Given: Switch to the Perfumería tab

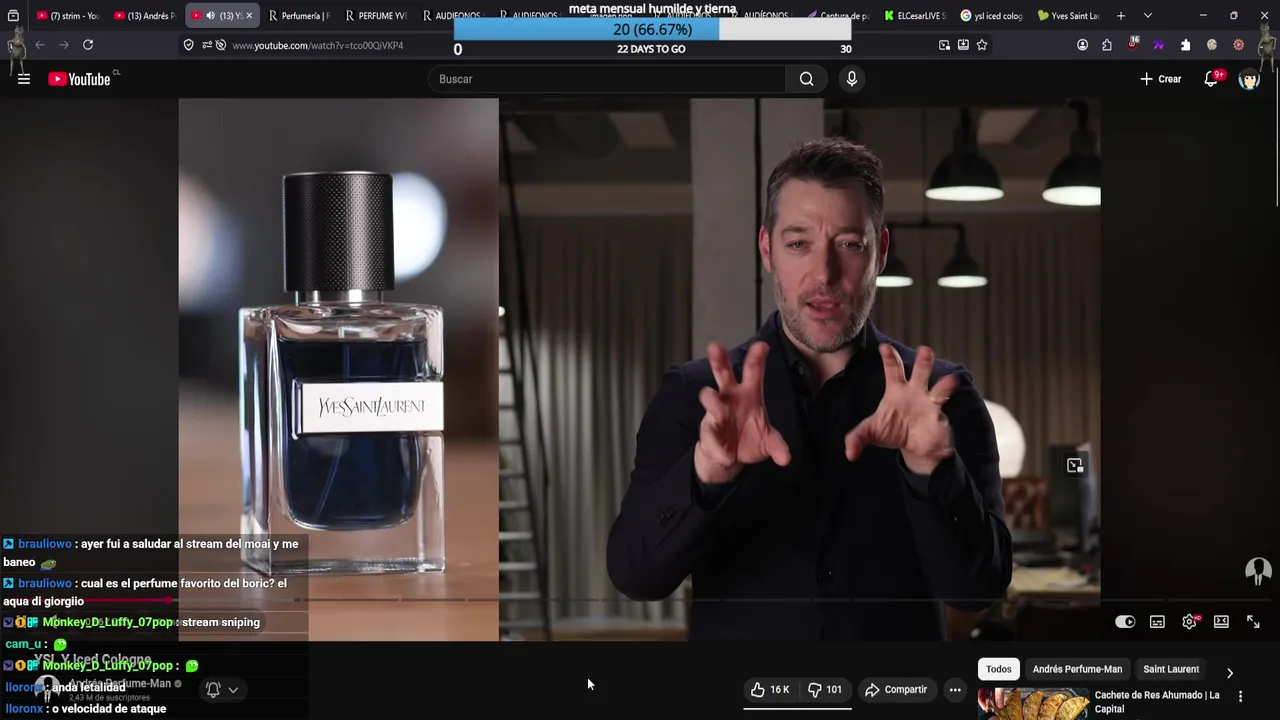Looking at the screenshot, I should click(299, 16).
